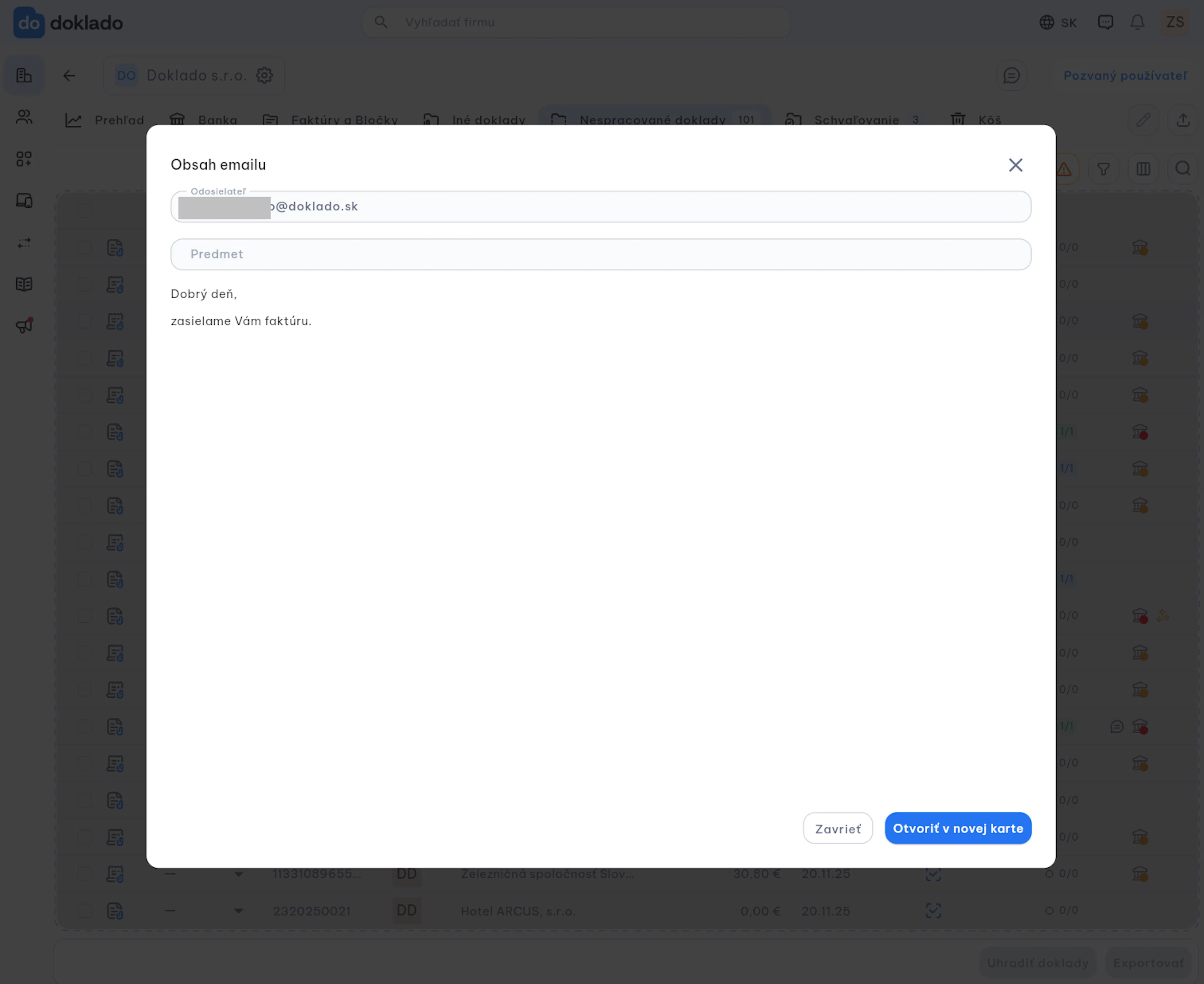
Task: Click the supplier name Hotel ARCUS, s.r.o.
Action: click(518, 911)
